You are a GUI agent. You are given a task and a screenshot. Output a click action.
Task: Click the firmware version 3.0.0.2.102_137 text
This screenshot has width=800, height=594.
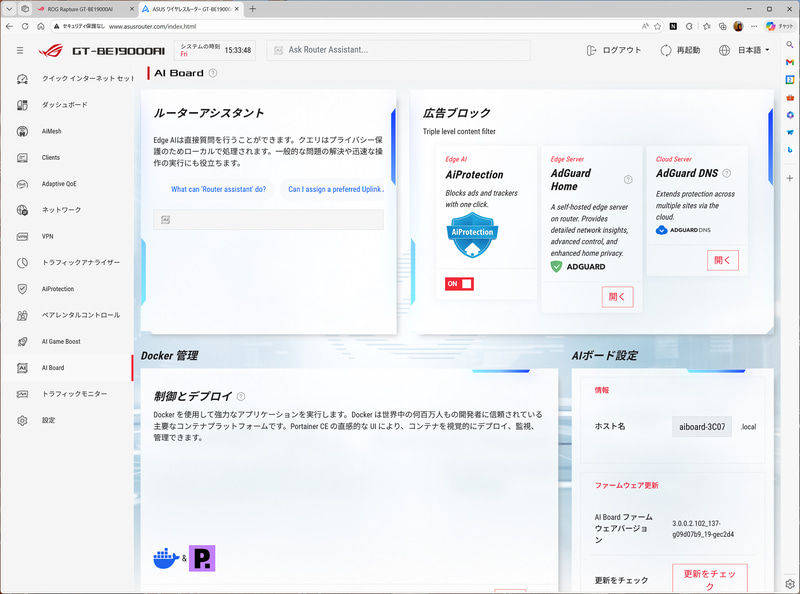tap(703, 529)
